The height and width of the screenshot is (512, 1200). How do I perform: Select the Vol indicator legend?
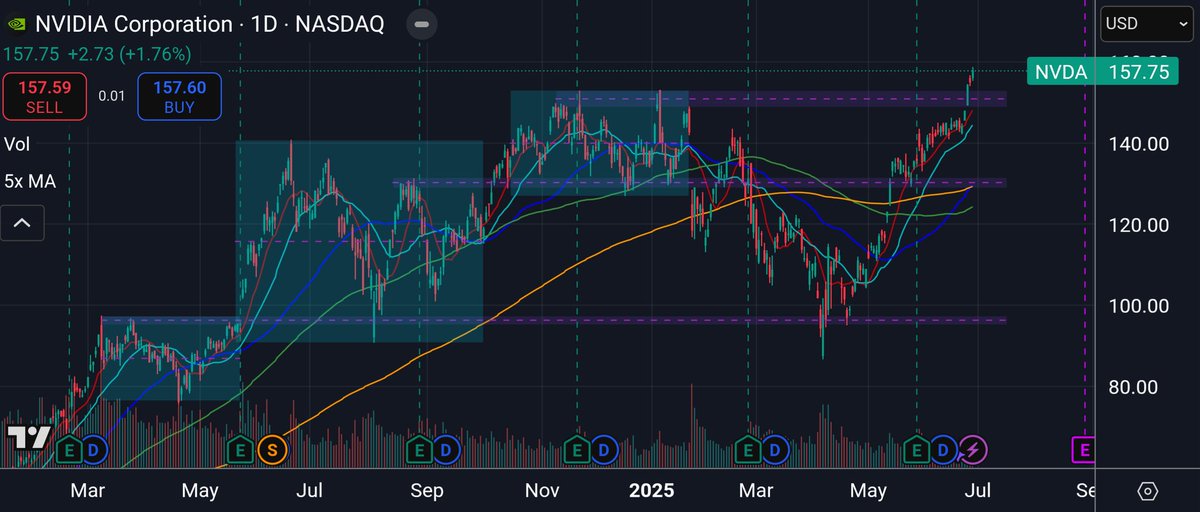(x=17, y=144)
